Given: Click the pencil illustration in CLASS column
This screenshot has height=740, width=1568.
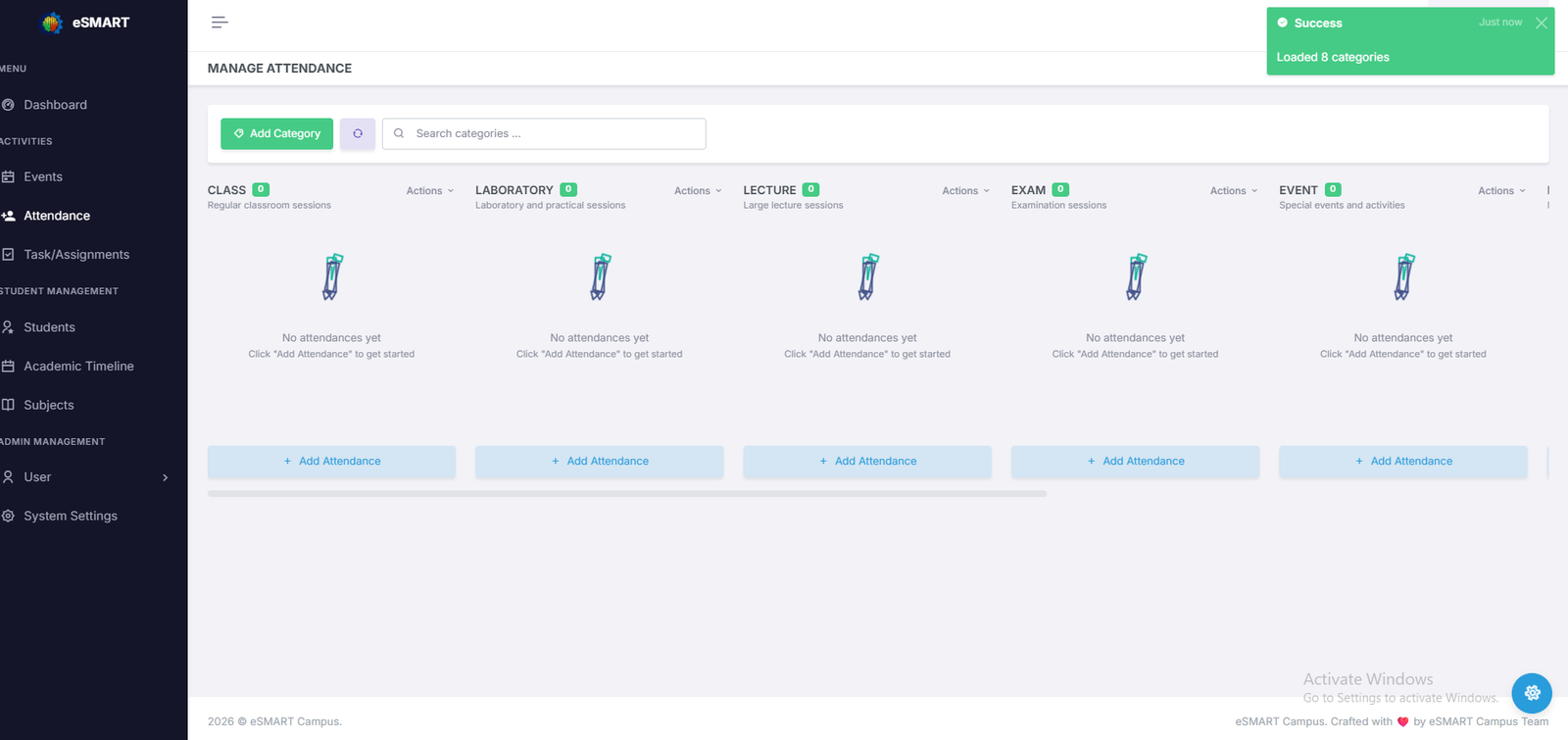Looking at the screenshot, I should point(332,276).
